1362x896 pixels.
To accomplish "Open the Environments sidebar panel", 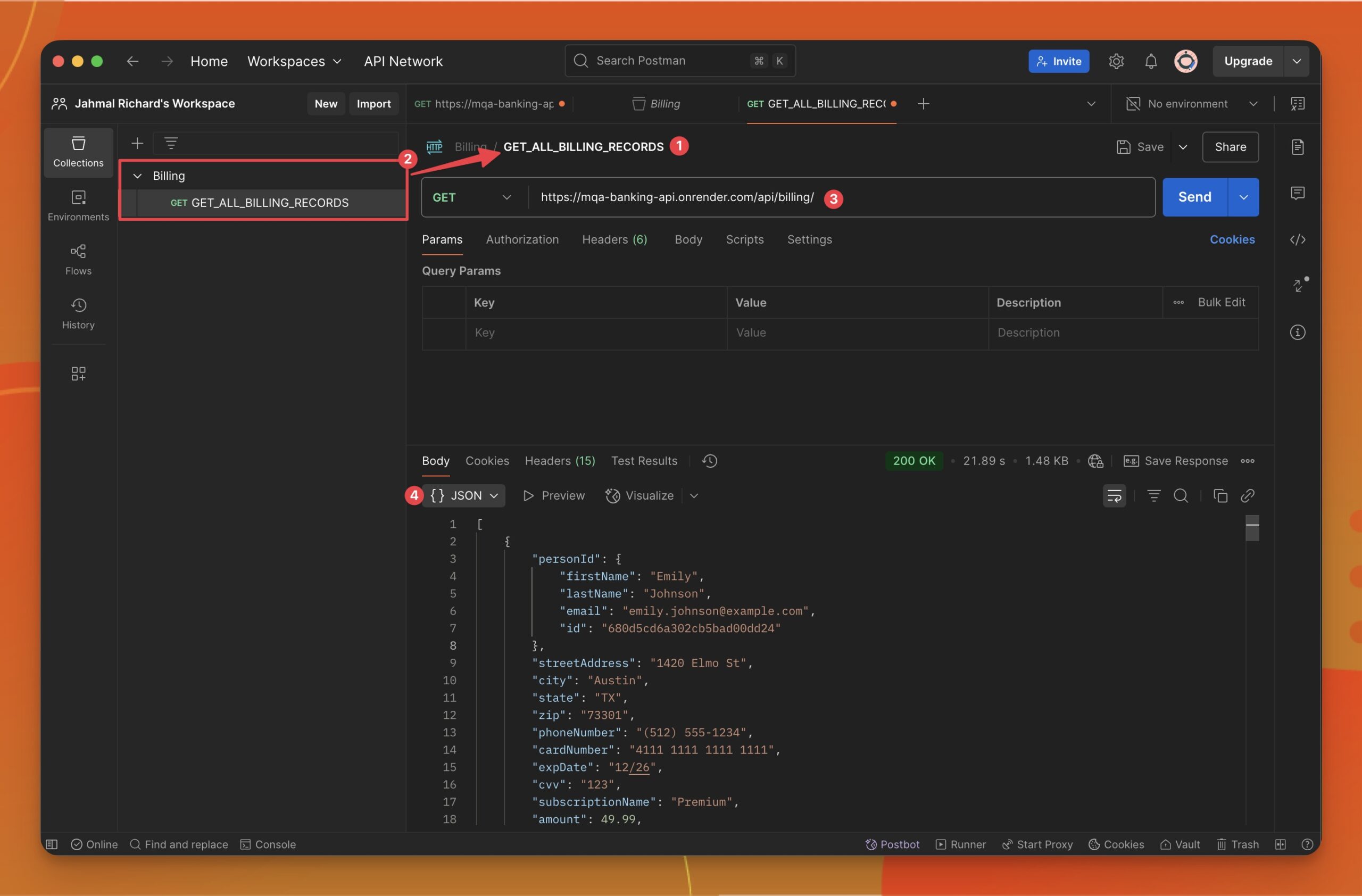I will (78, 206).
